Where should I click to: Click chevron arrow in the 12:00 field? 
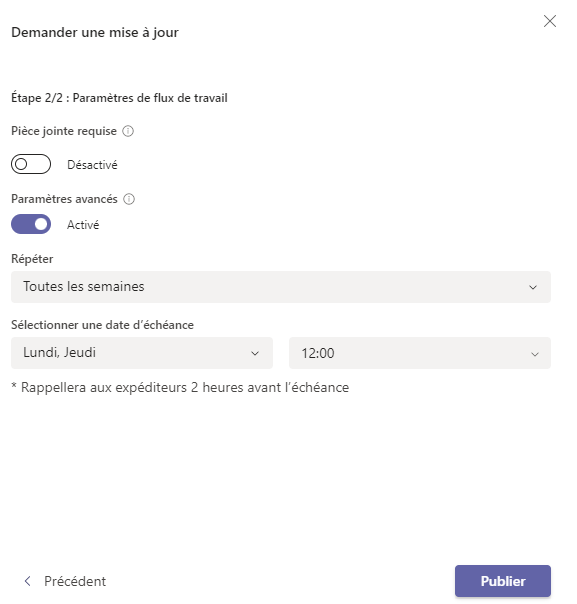(535, 354)
